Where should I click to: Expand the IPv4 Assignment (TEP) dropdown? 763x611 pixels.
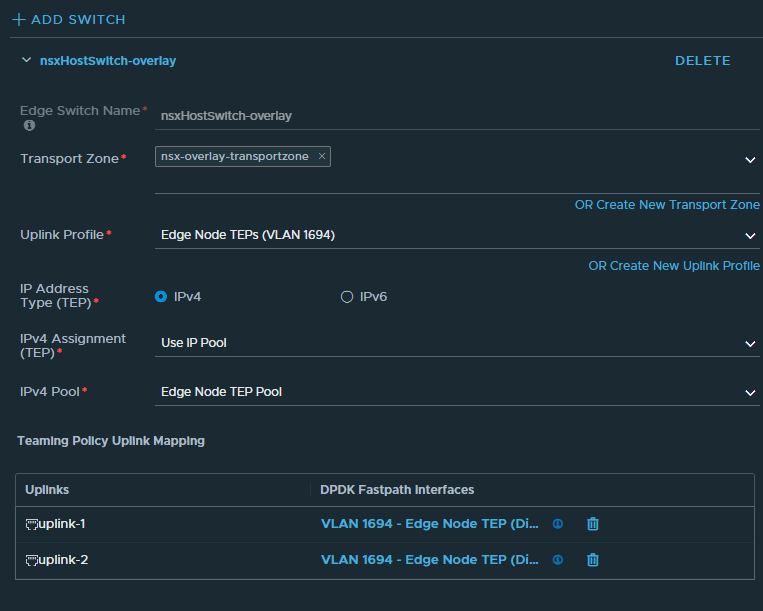750,343
